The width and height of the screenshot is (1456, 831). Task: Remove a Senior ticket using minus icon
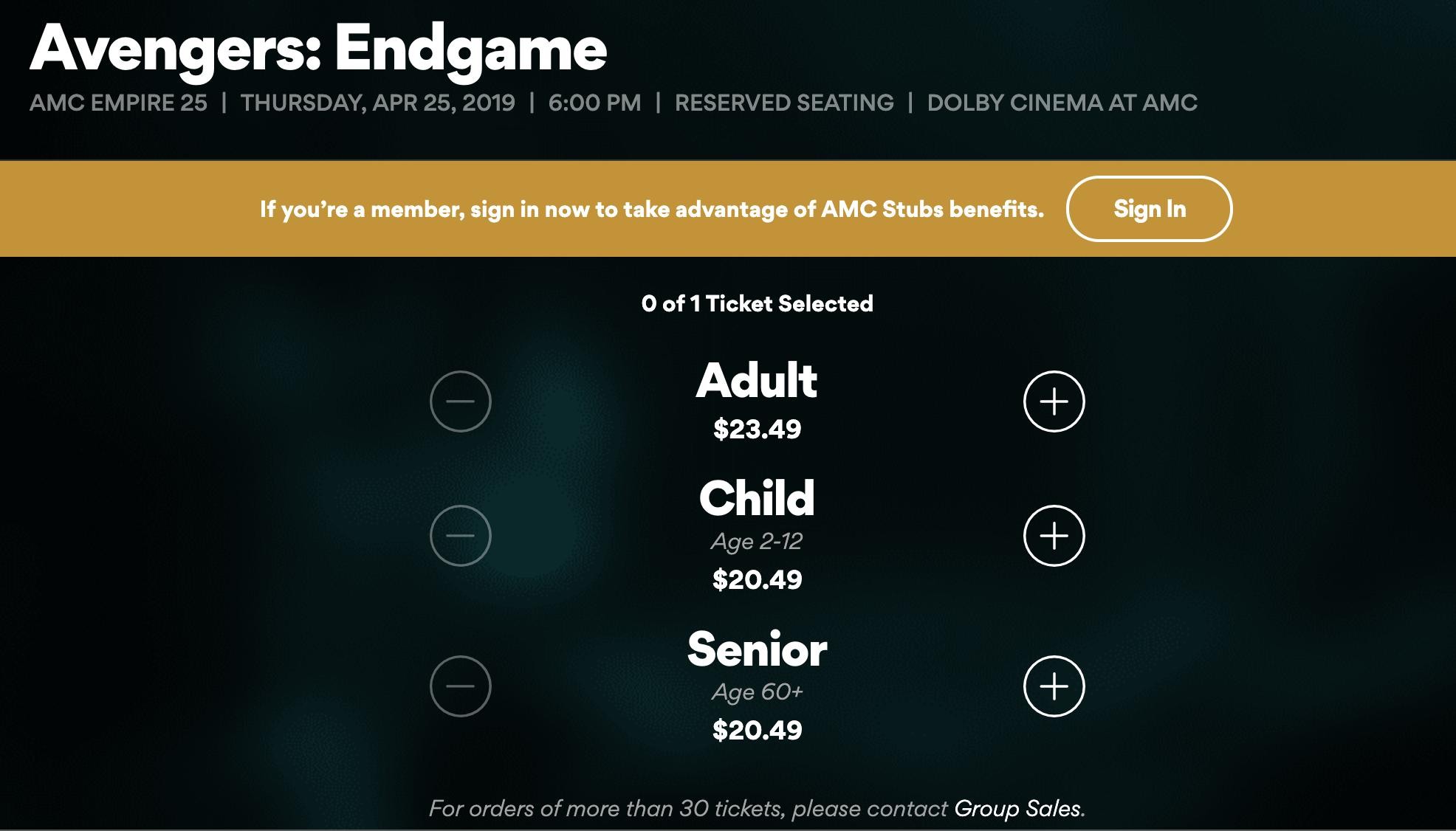coord(461,686)
